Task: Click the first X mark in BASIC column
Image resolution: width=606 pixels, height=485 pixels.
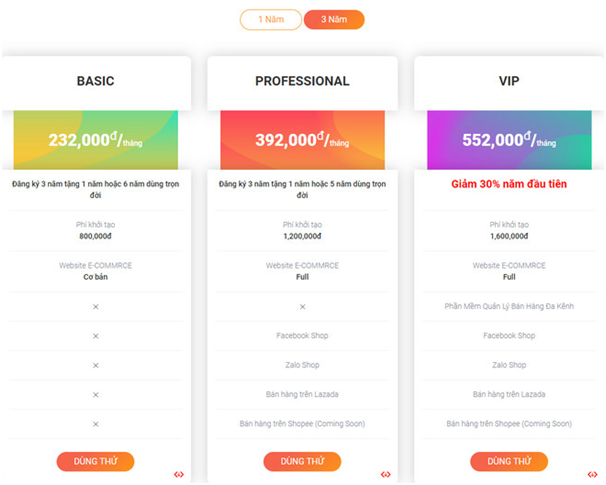Action: [96, 307]
